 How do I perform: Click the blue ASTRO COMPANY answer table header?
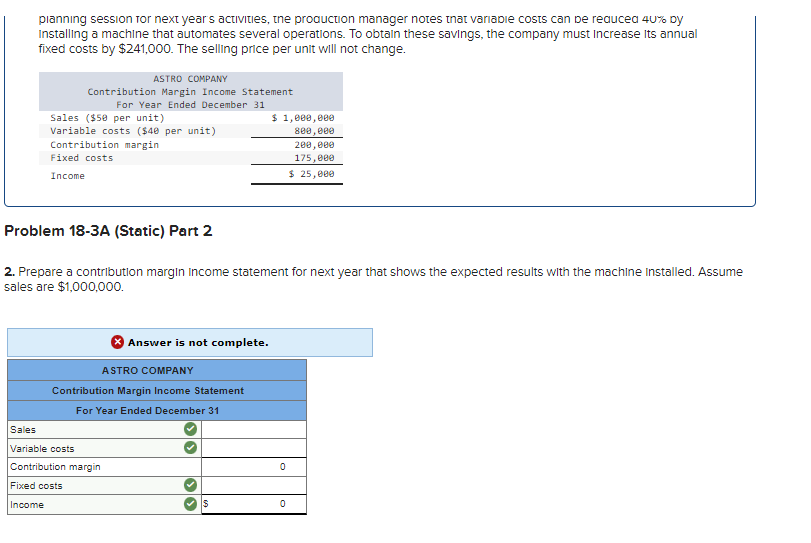point(157,370)
